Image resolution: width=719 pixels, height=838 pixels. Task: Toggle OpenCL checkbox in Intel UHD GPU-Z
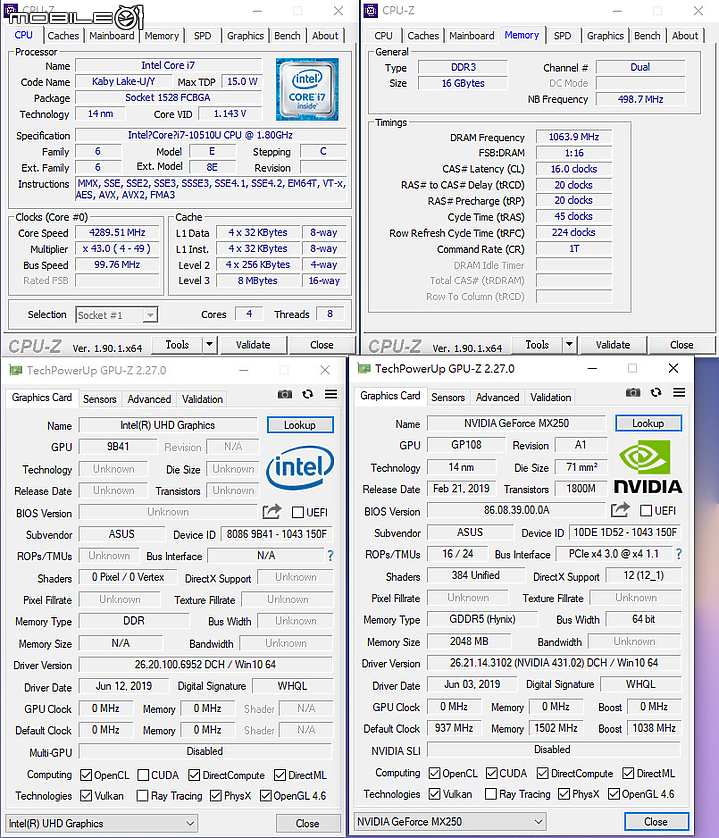coord(86,775)
